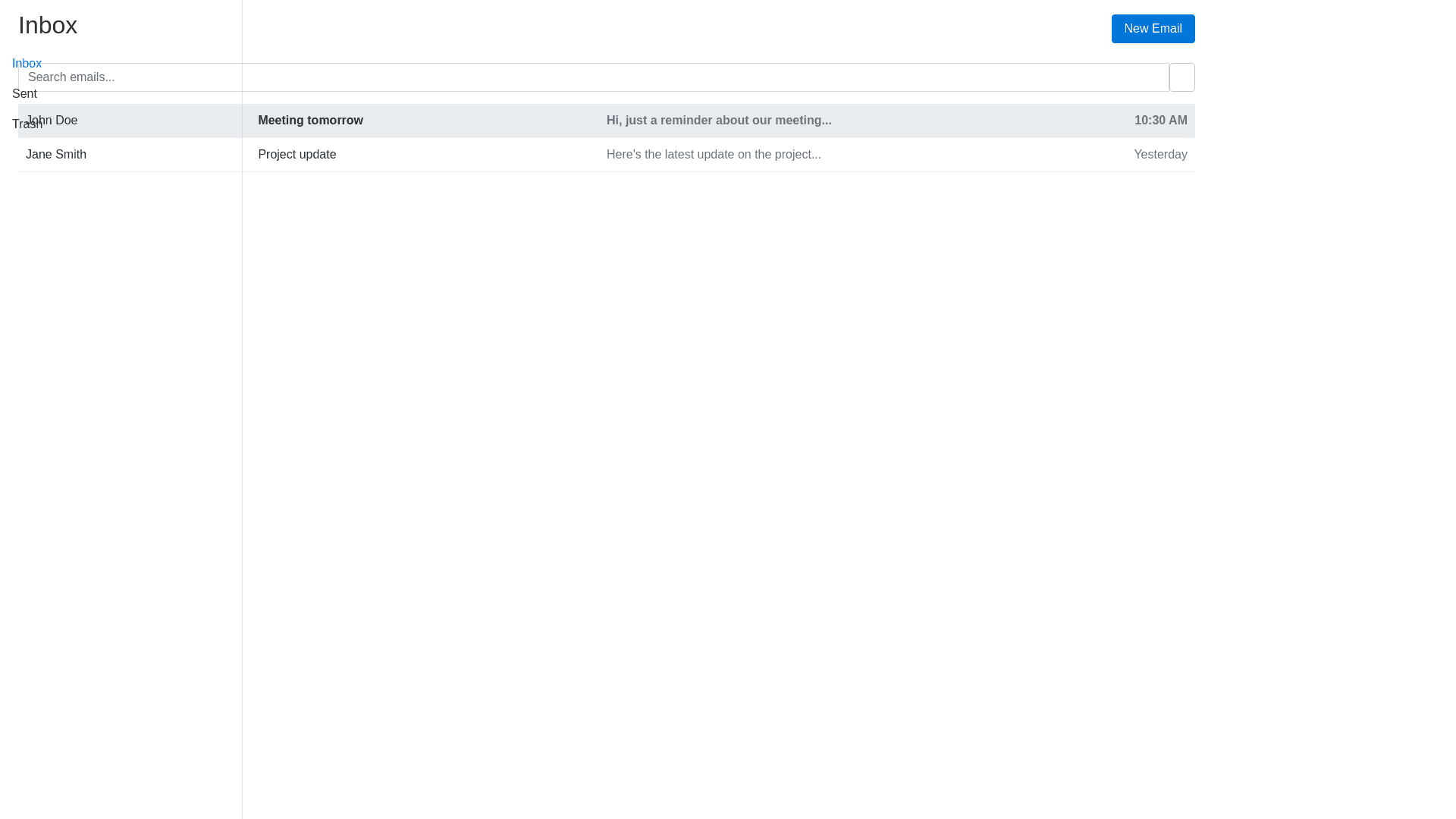The height and width of the screenshot is (819, 1456).
Task: Open the Trash folder
Action: point(28,124)
